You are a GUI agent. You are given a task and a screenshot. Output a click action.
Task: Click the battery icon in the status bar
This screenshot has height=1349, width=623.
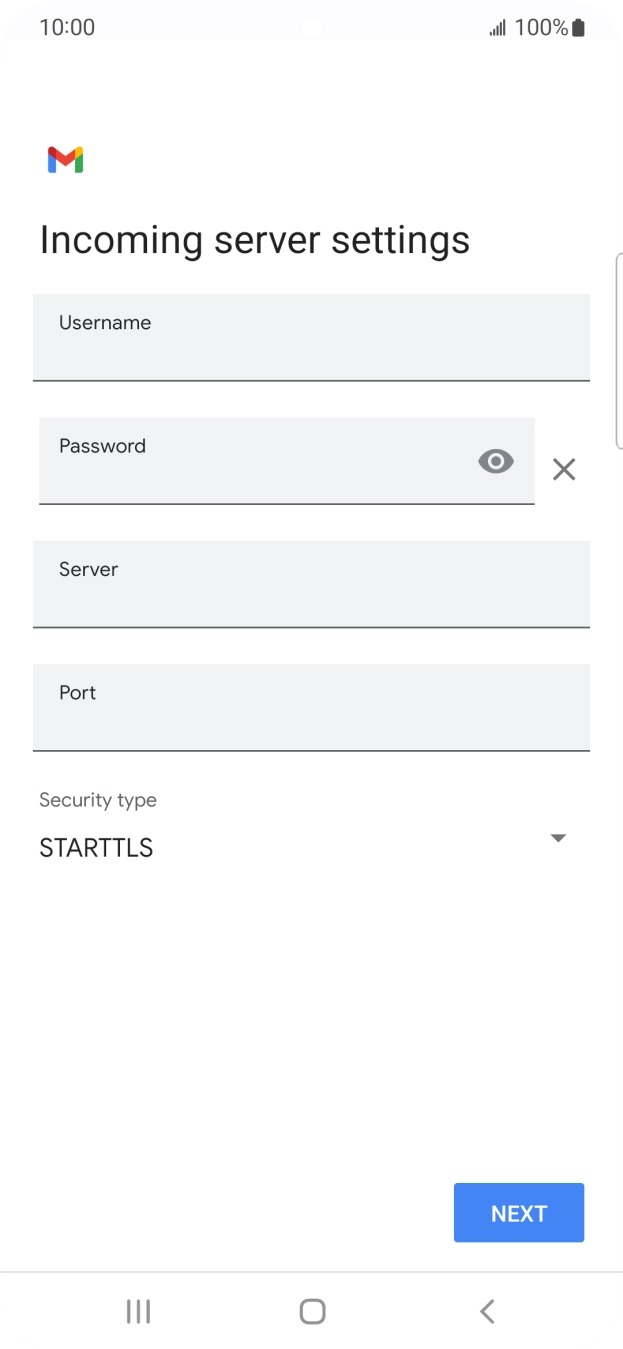576,27
